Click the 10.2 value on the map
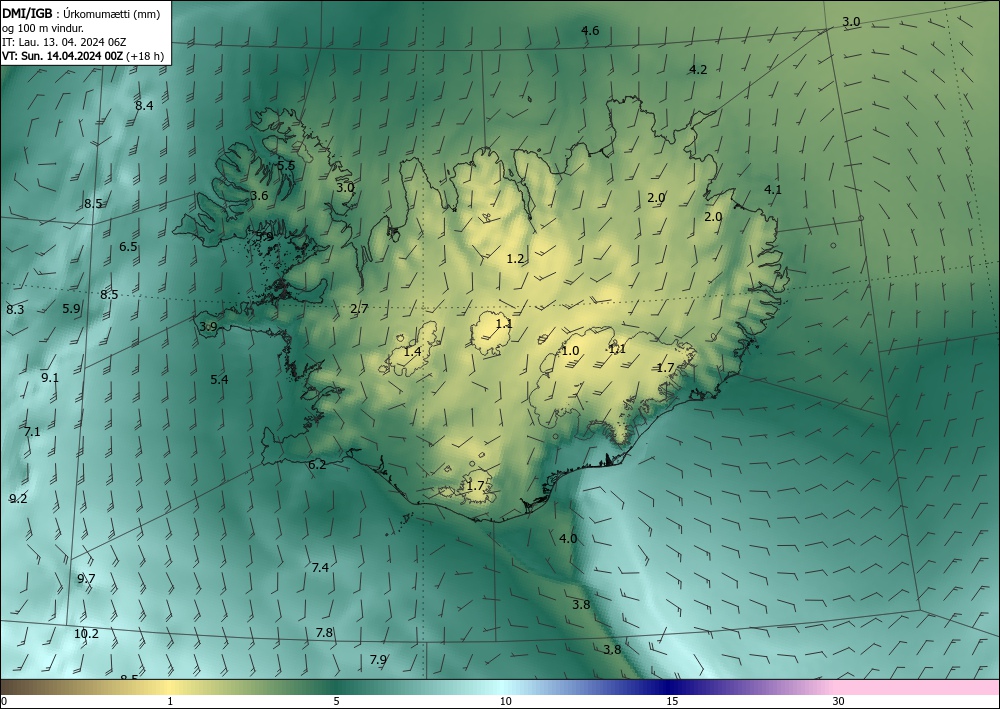 (86, 634)
